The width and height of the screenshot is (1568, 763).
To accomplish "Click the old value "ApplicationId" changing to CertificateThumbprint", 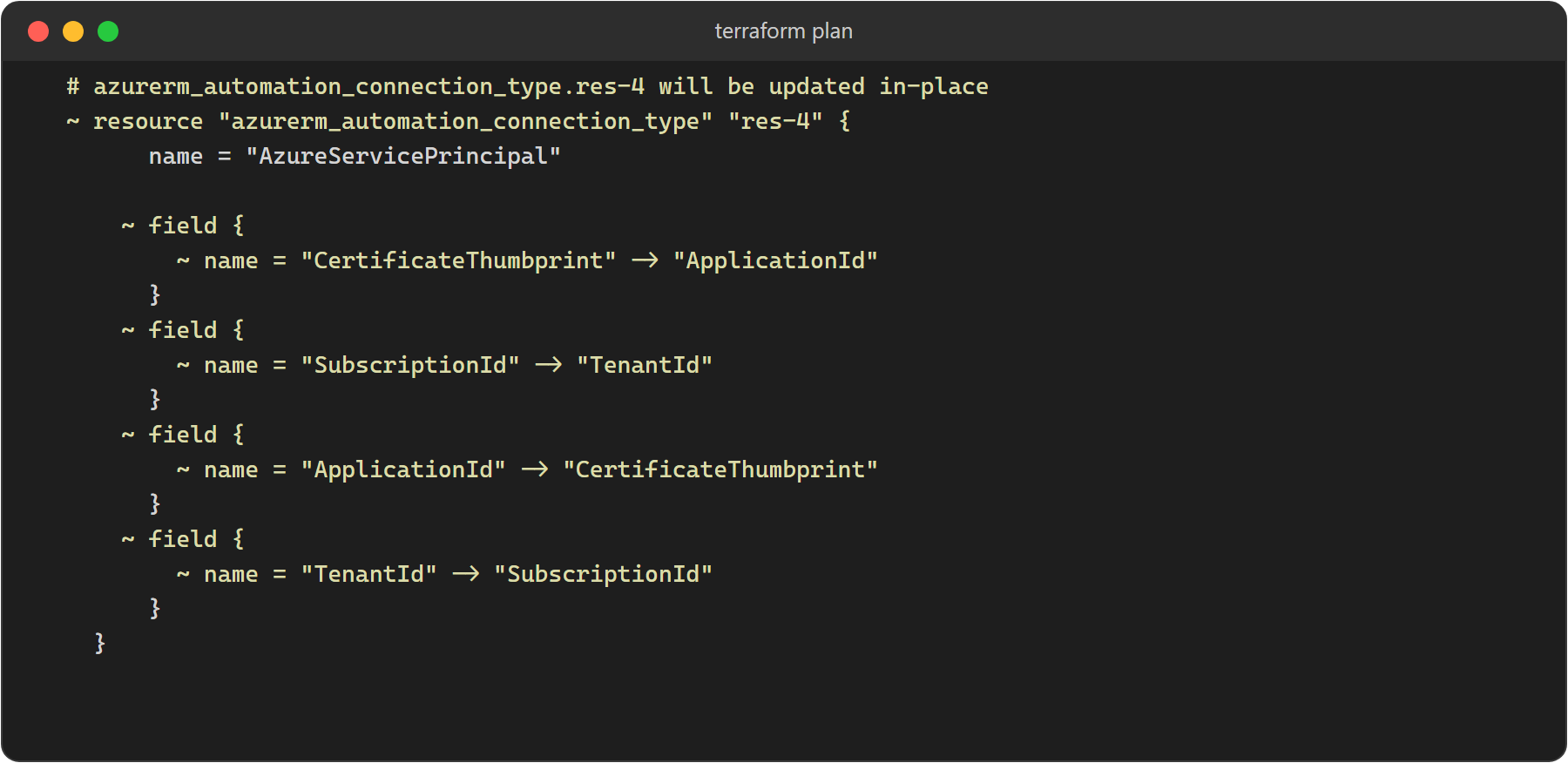I will pos(403,469).
